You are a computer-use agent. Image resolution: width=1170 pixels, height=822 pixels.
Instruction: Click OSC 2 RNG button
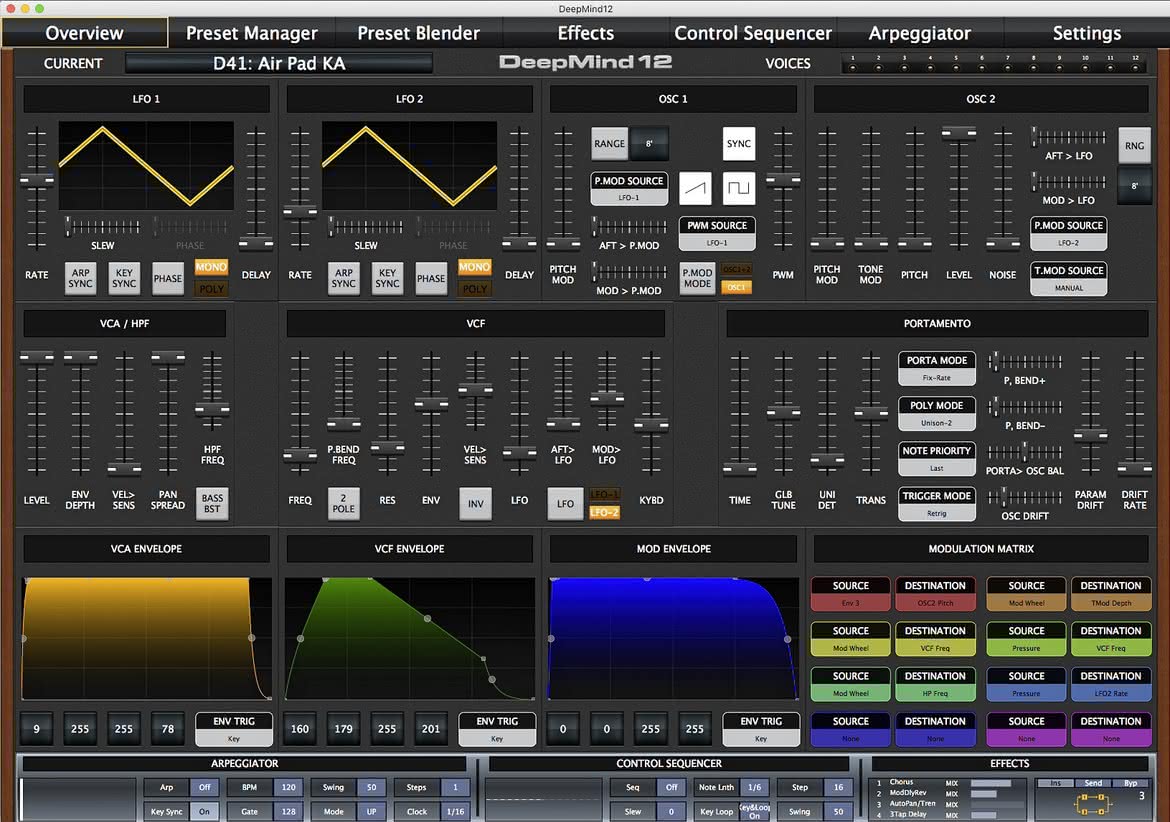coord(1134,145)
